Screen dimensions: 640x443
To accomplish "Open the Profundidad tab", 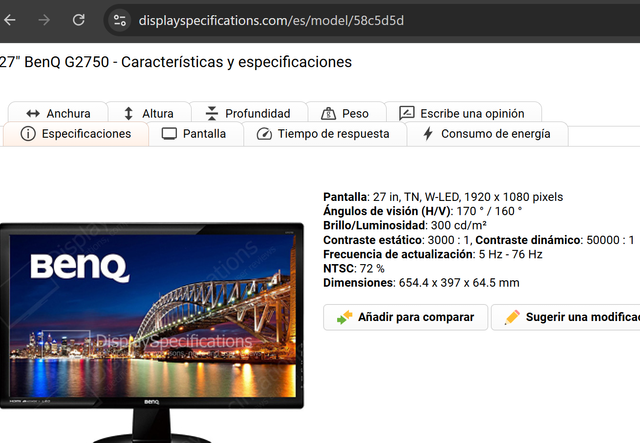I will pyautogui.click(x=249, y=113).
